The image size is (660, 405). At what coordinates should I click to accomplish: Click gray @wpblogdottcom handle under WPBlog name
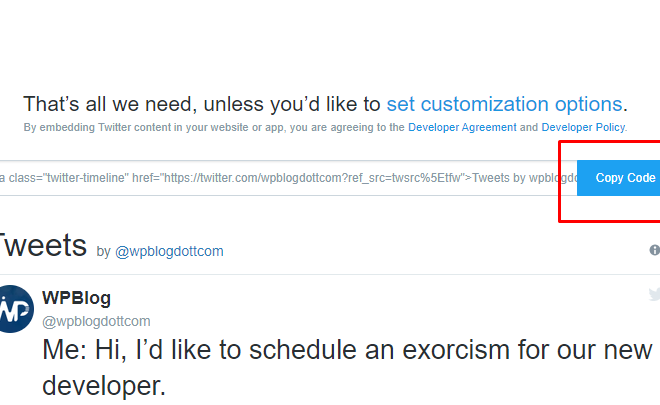click(x=96, y=321)
